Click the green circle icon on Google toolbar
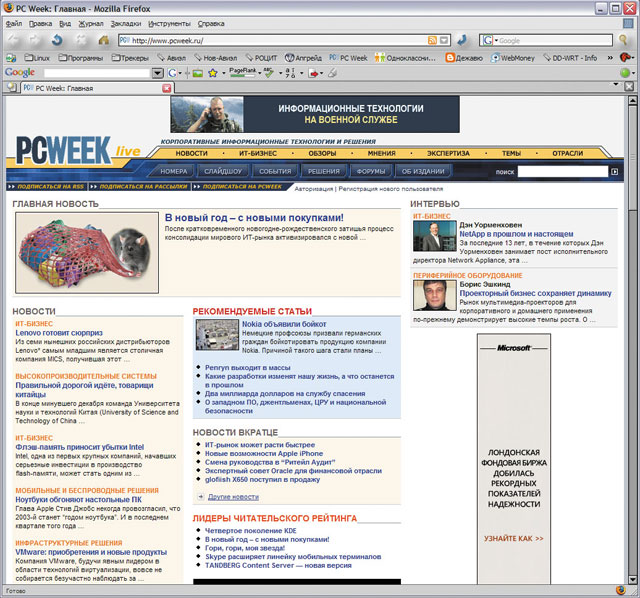Screen dimensions: 640x598 (x=625, y=73)
